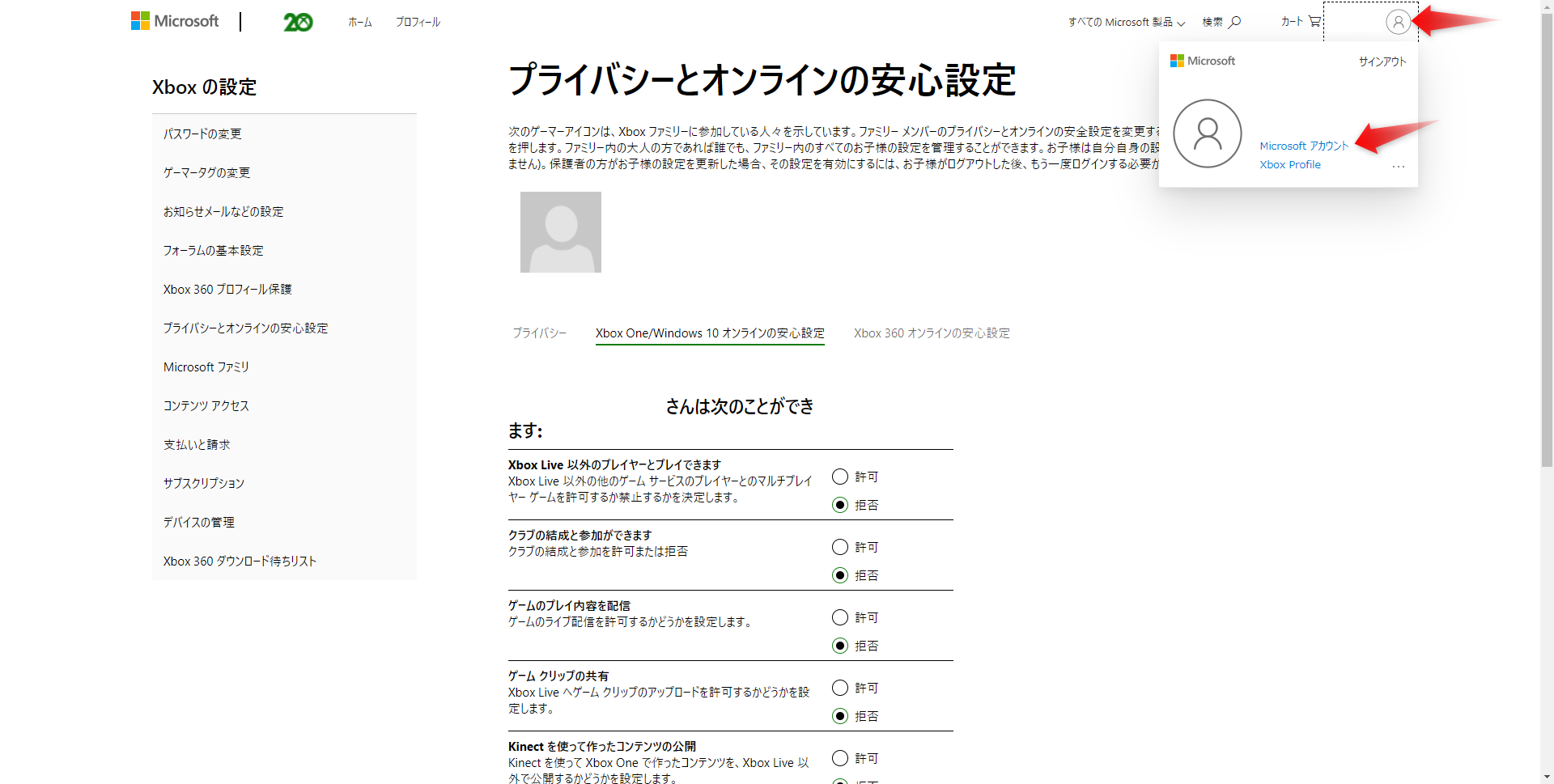Image resolution: width=1554 pixels, height=784 pixels.
Task: Open the Microsoft アカウント link
Action: 1304,146
